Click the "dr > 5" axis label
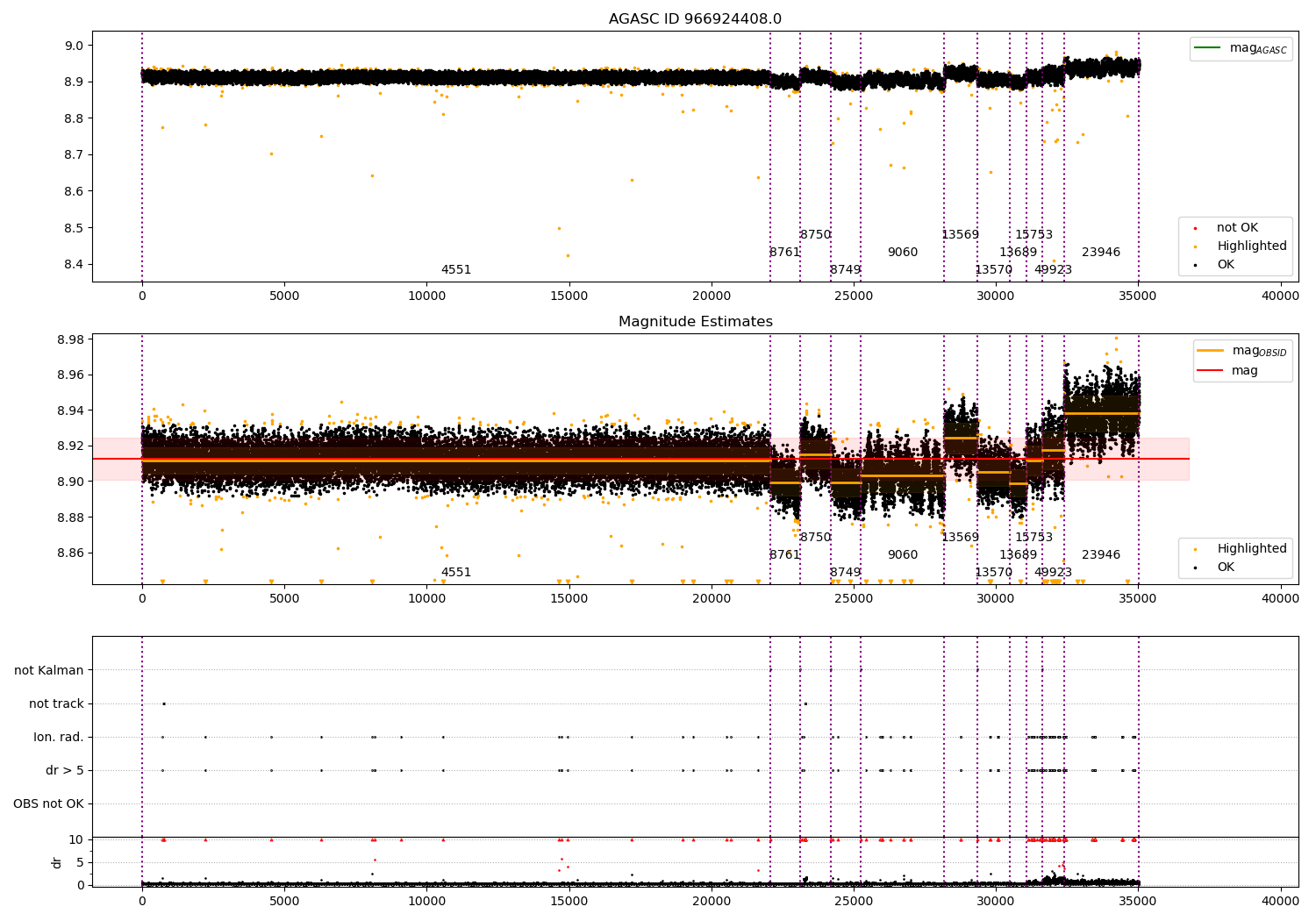The height and width of the screenshot is (921, 1316). [65, 770]
